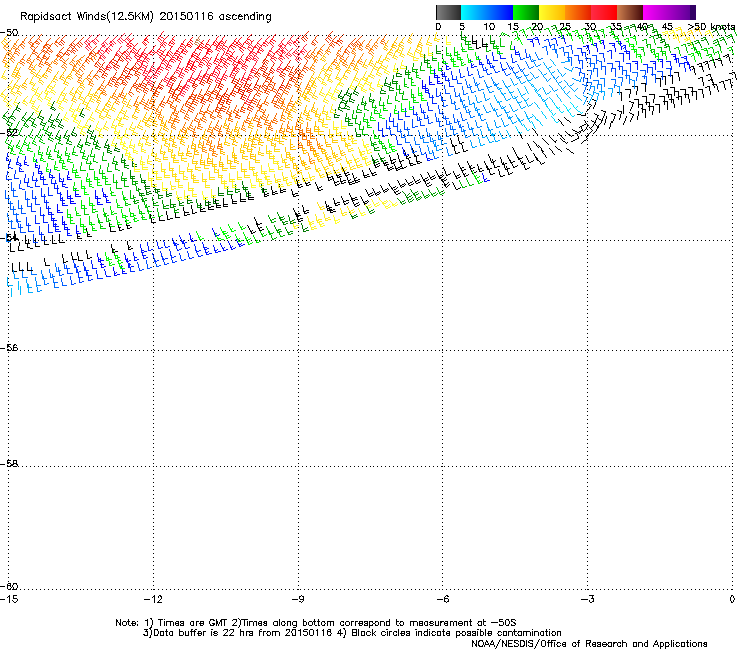The width and height of the screenshot is (740, 650).
Task: Click the yellow 20-25 knots legend segment
Action: pyautogui.click(x=552, y=12)
